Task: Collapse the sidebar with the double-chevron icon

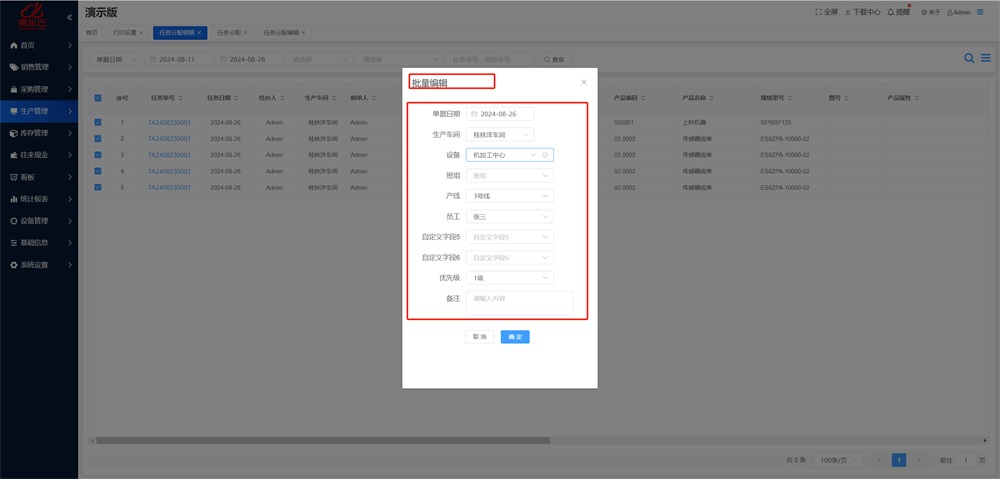Action: point(70,17)
